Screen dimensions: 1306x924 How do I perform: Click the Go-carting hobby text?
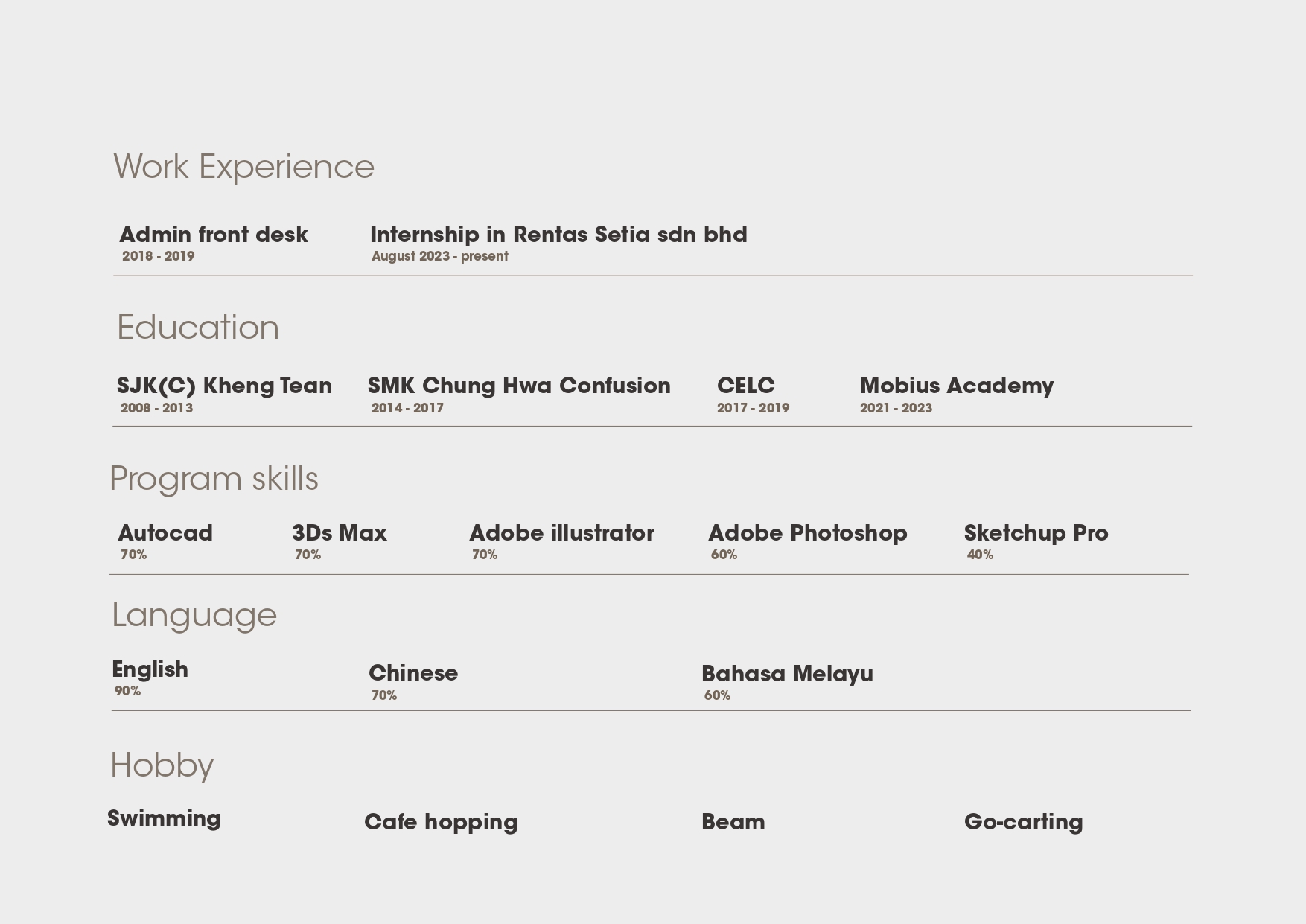(x=1023, y=822)
